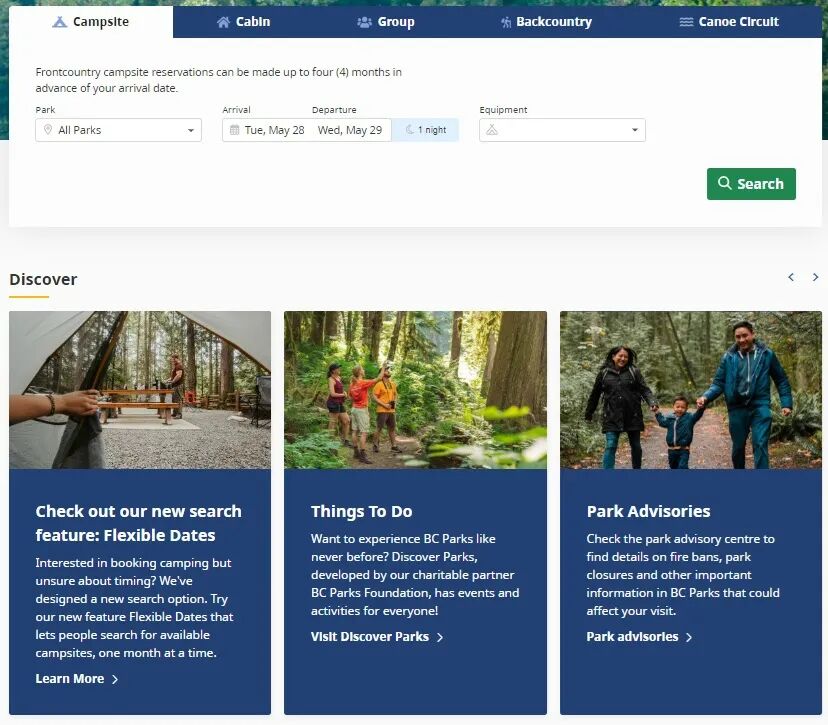This screenshot has width=828, height=725.
Task: Click the tent icon on Campsite tab
Action: tap(60, 22)
